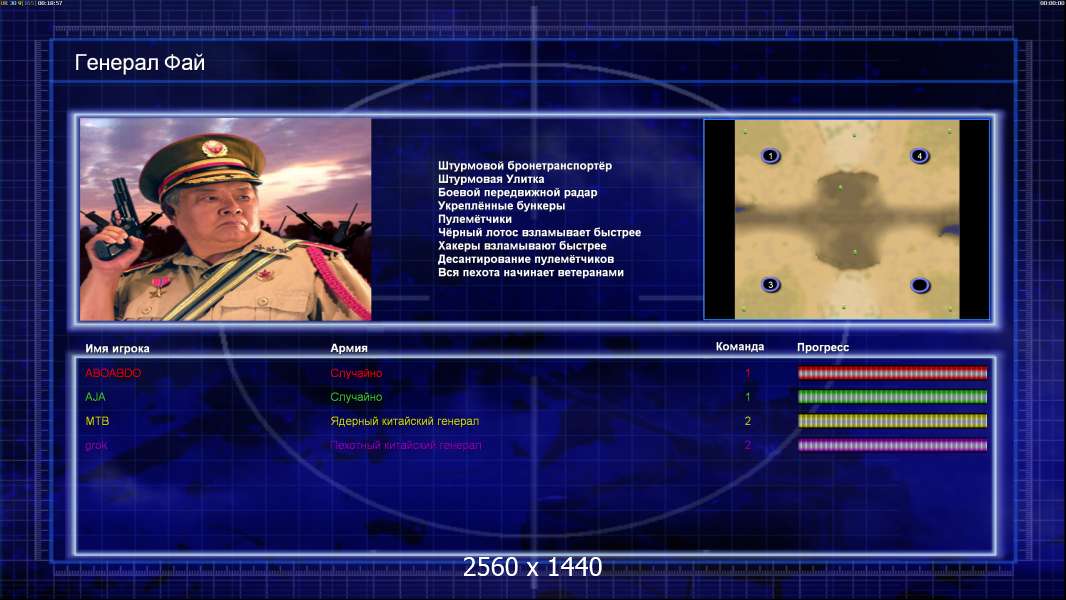Click the player name ABOABDO
Image resolution: width=1066 pixels, height=600 pixels.
point(113,373)
